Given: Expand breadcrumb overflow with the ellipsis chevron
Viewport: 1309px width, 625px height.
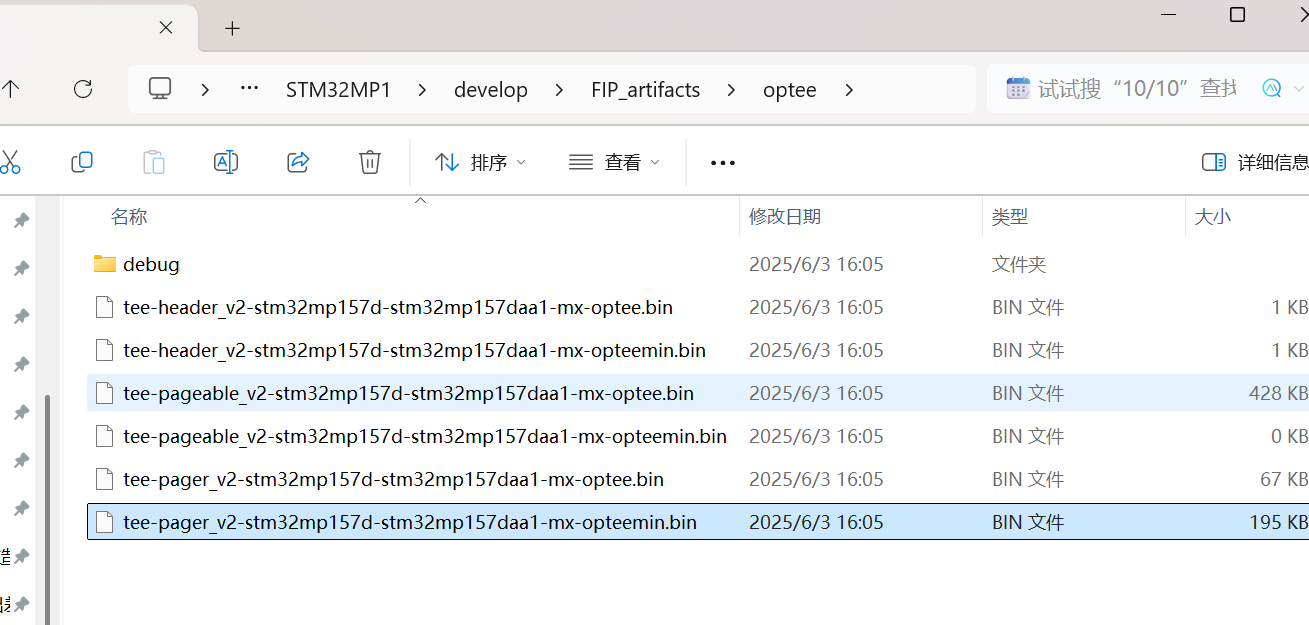Looking at the screenshot, I should [x=248, y=89].
